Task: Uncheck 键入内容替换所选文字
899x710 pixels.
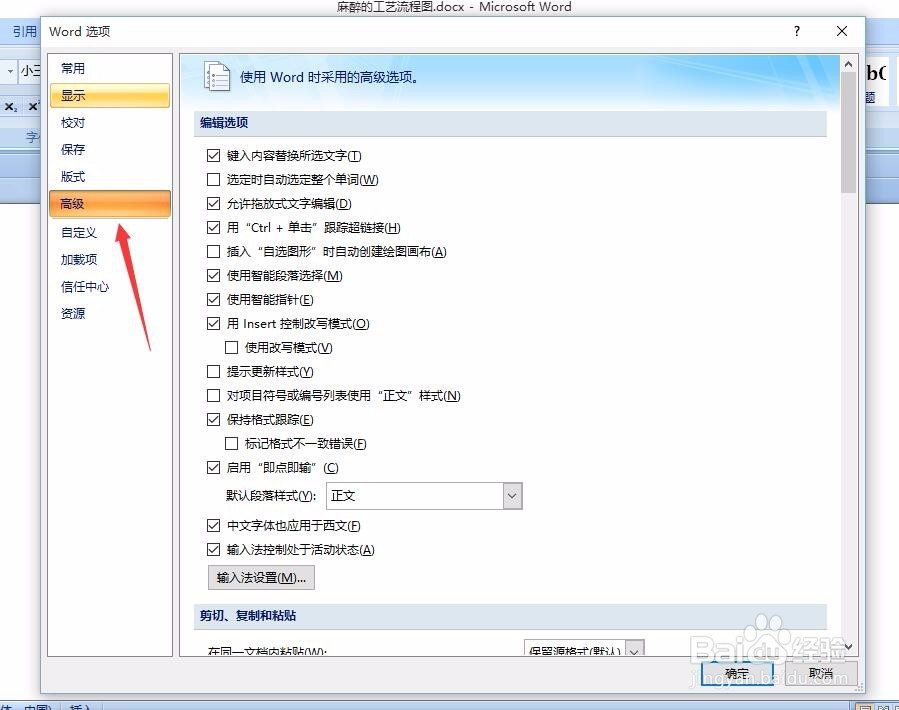Action: pos(213,155)
